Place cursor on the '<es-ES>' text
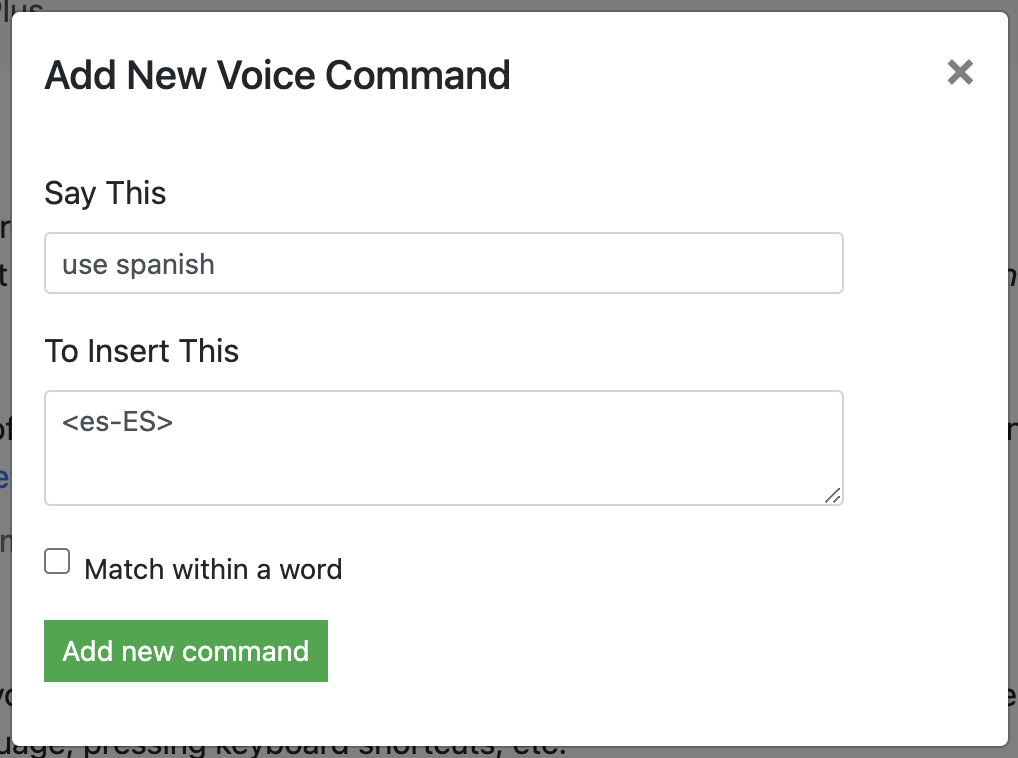The width and height of the screenshot is (1018, 758). [x=117, y=423]
